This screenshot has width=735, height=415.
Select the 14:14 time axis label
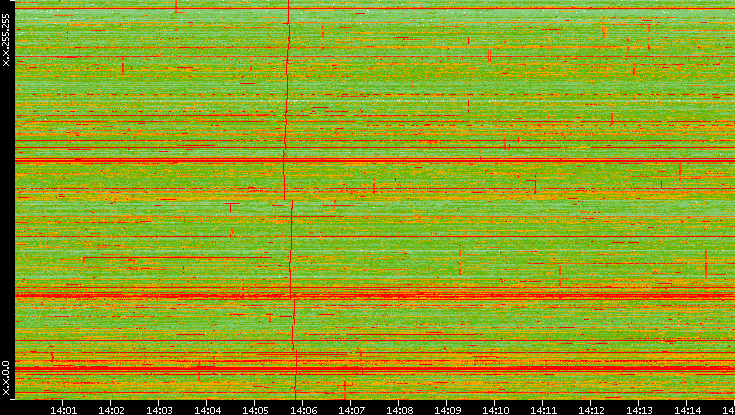(687, 410)
